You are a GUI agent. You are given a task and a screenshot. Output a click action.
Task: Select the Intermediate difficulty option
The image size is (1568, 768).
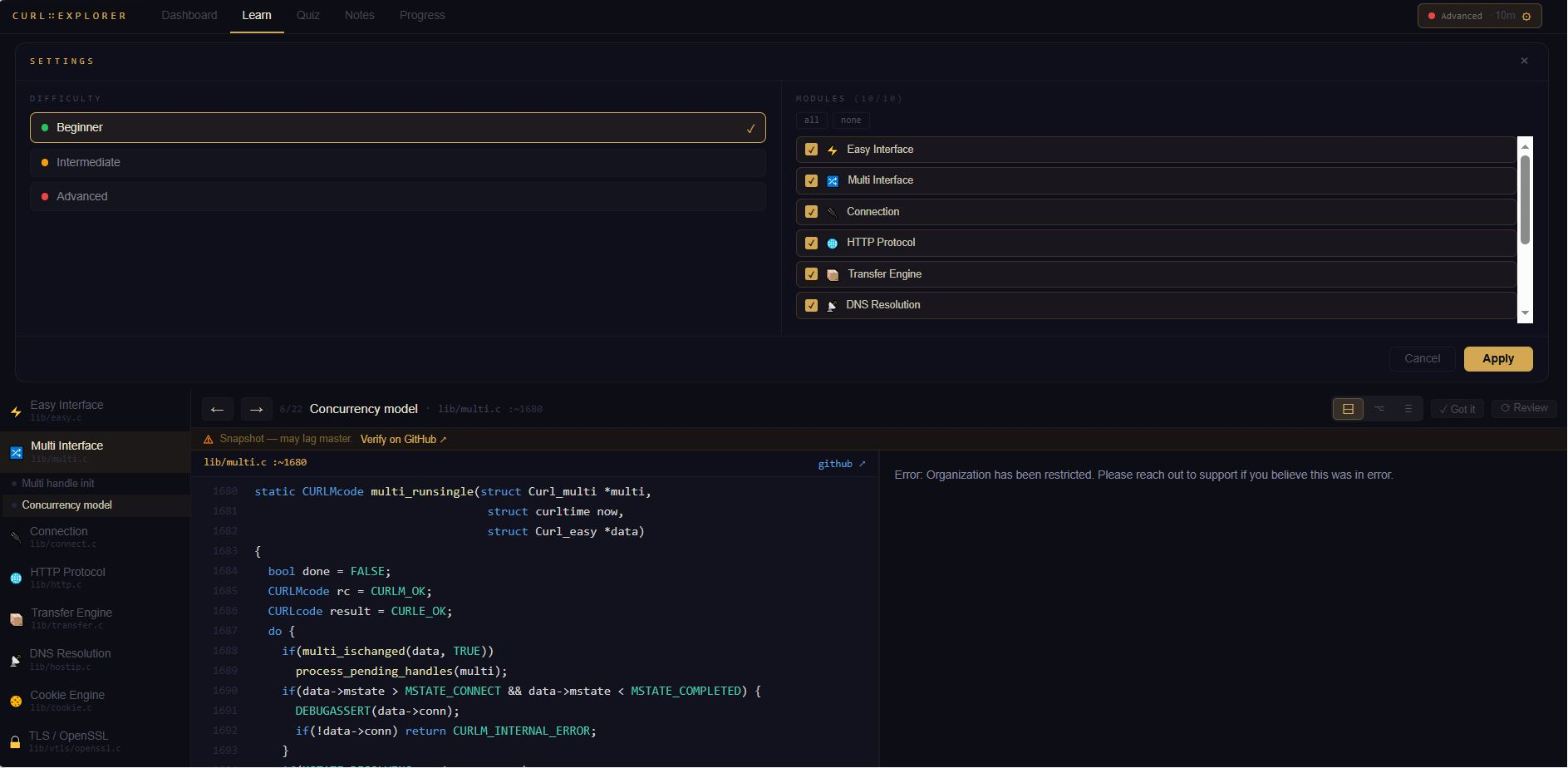397,162
